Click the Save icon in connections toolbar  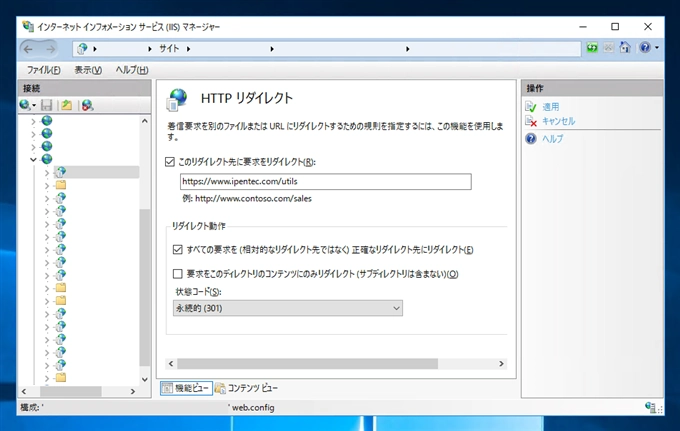point(46,104)
